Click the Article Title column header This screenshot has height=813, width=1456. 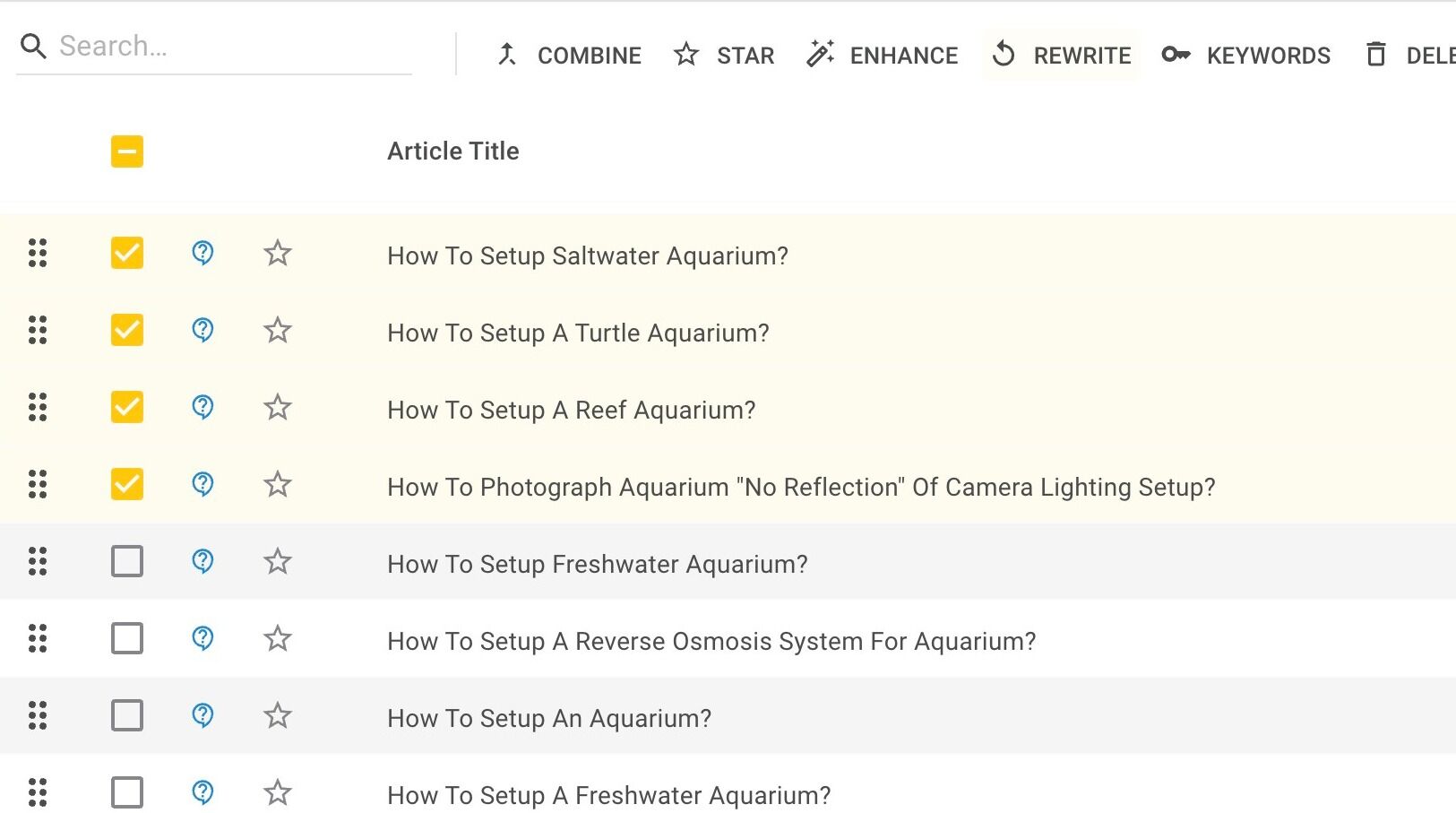click(453, 151)
